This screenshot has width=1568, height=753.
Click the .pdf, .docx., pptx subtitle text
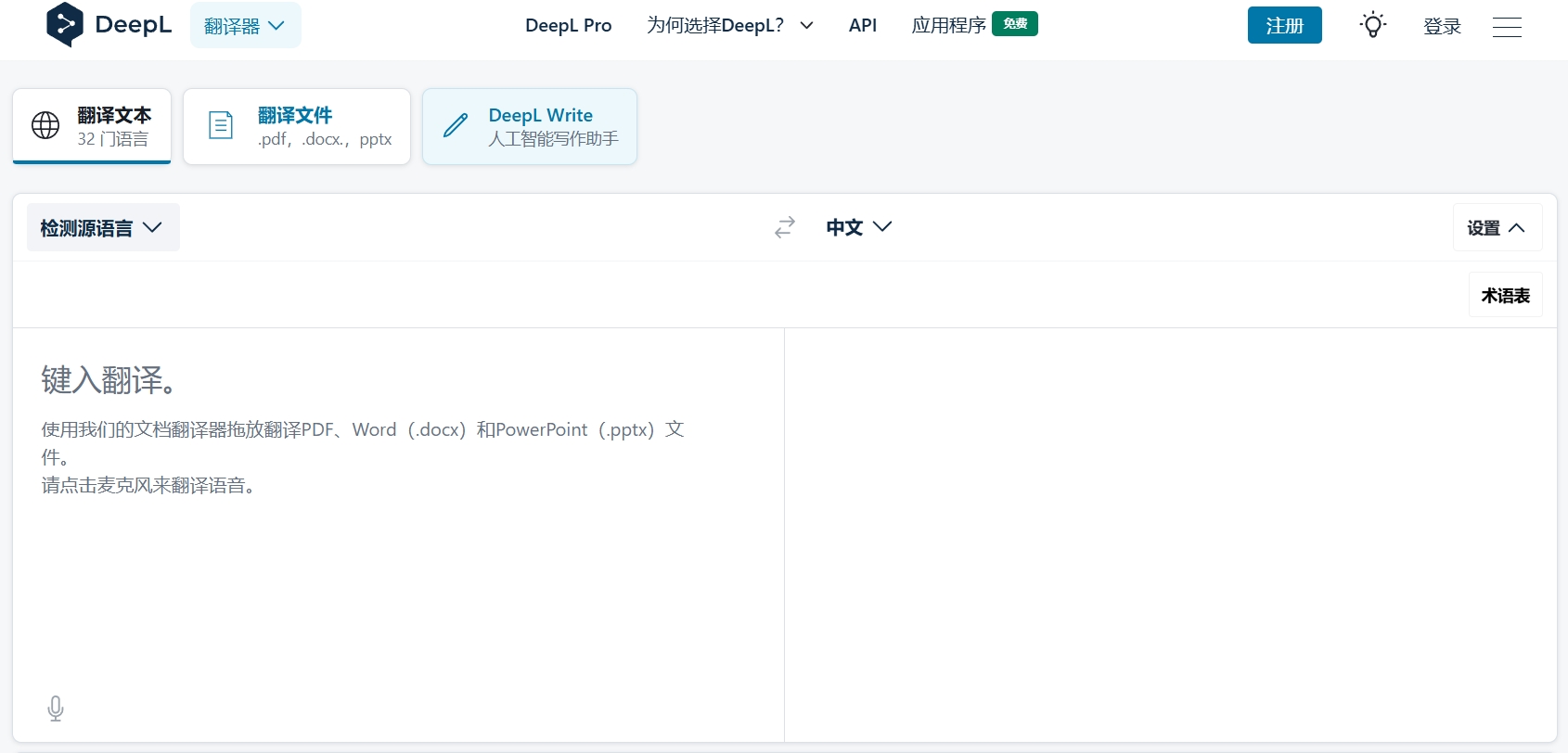(x=325, y=139)
